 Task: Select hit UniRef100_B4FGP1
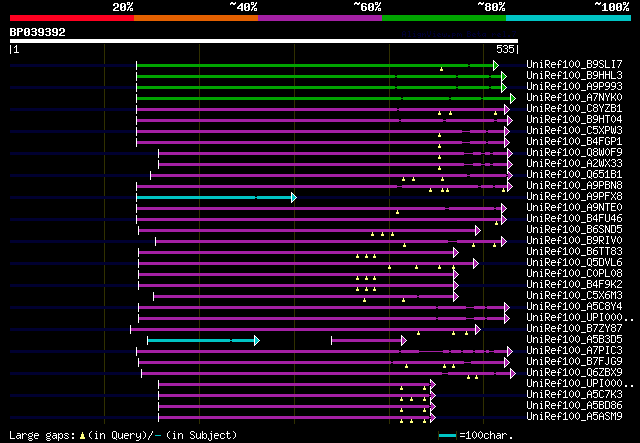[574, 142]
